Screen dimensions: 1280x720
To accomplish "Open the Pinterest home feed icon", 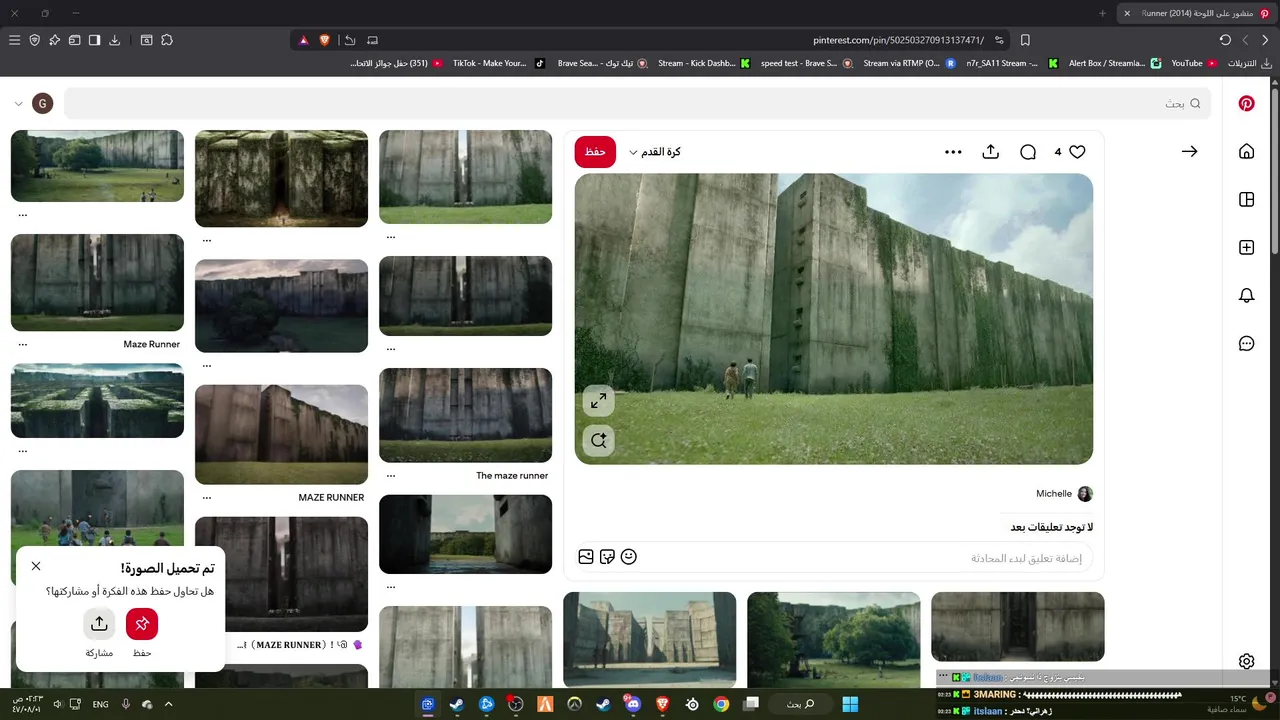I will coord(1246,151).
